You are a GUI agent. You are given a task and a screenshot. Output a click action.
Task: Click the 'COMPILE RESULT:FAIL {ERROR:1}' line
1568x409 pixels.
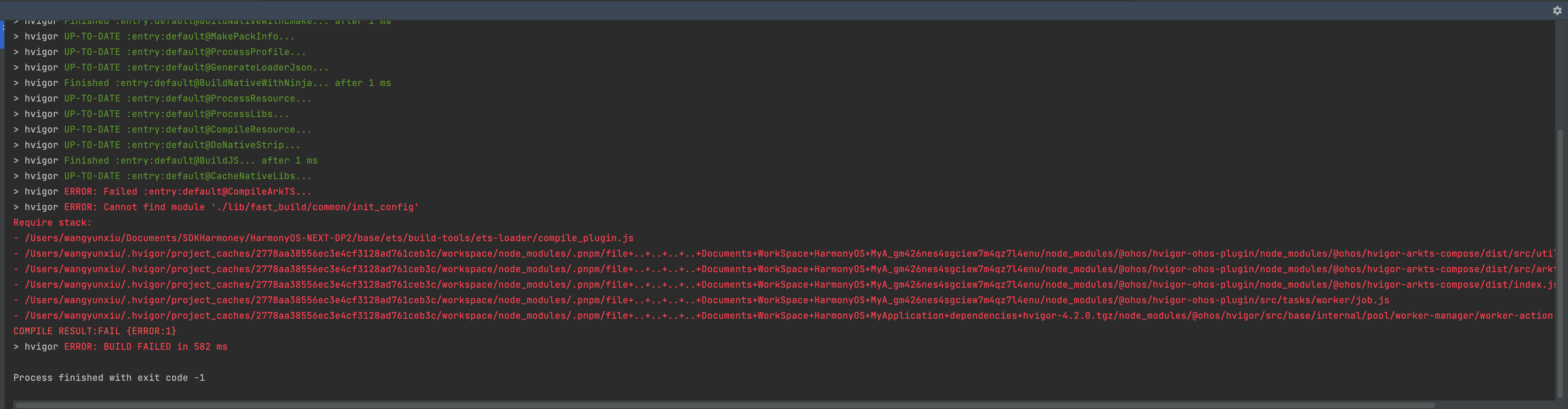[x=94, y=331]
